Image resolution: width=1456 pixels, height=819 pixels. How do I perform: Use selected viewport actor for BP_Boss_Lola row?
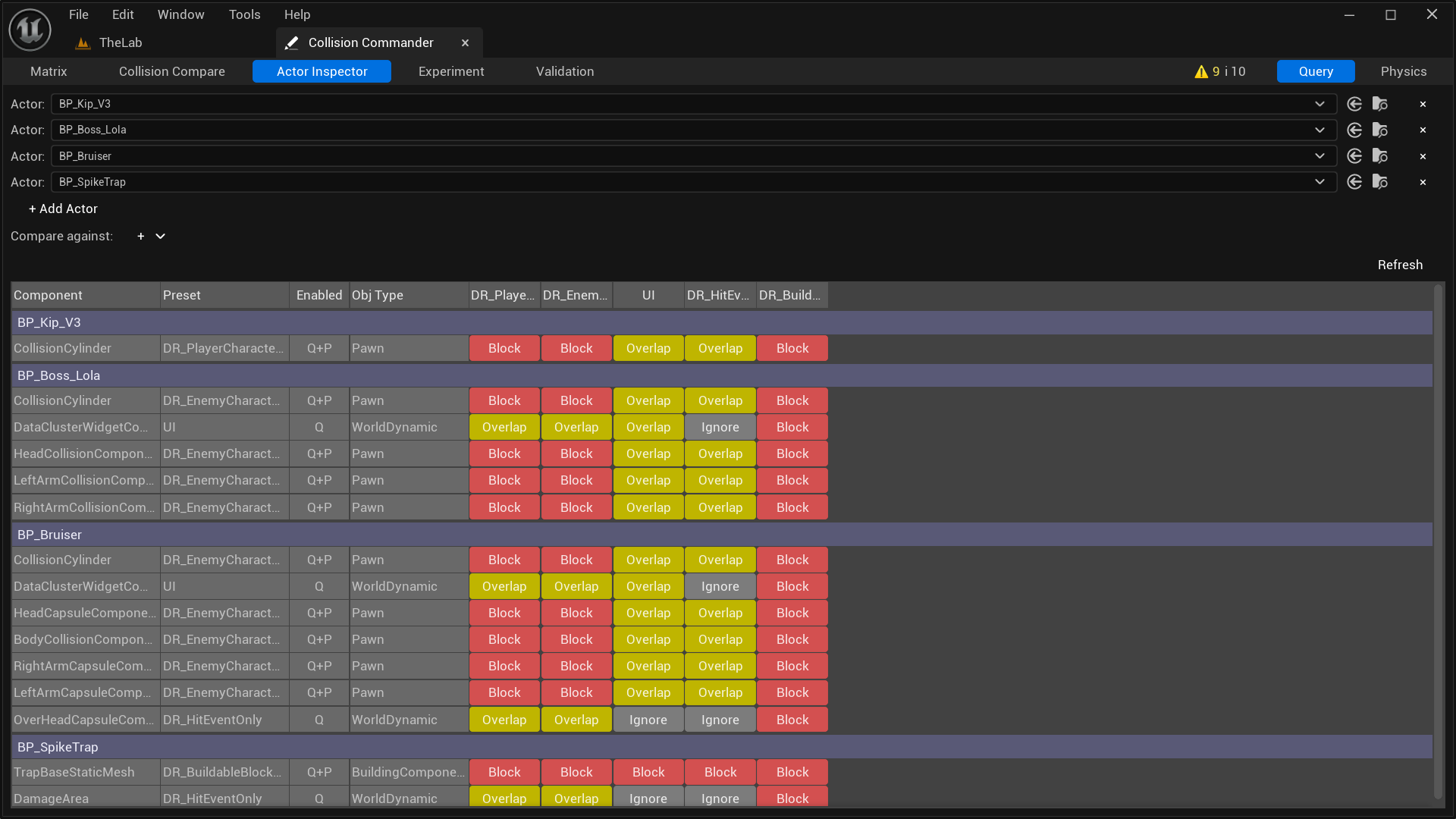1354,130
